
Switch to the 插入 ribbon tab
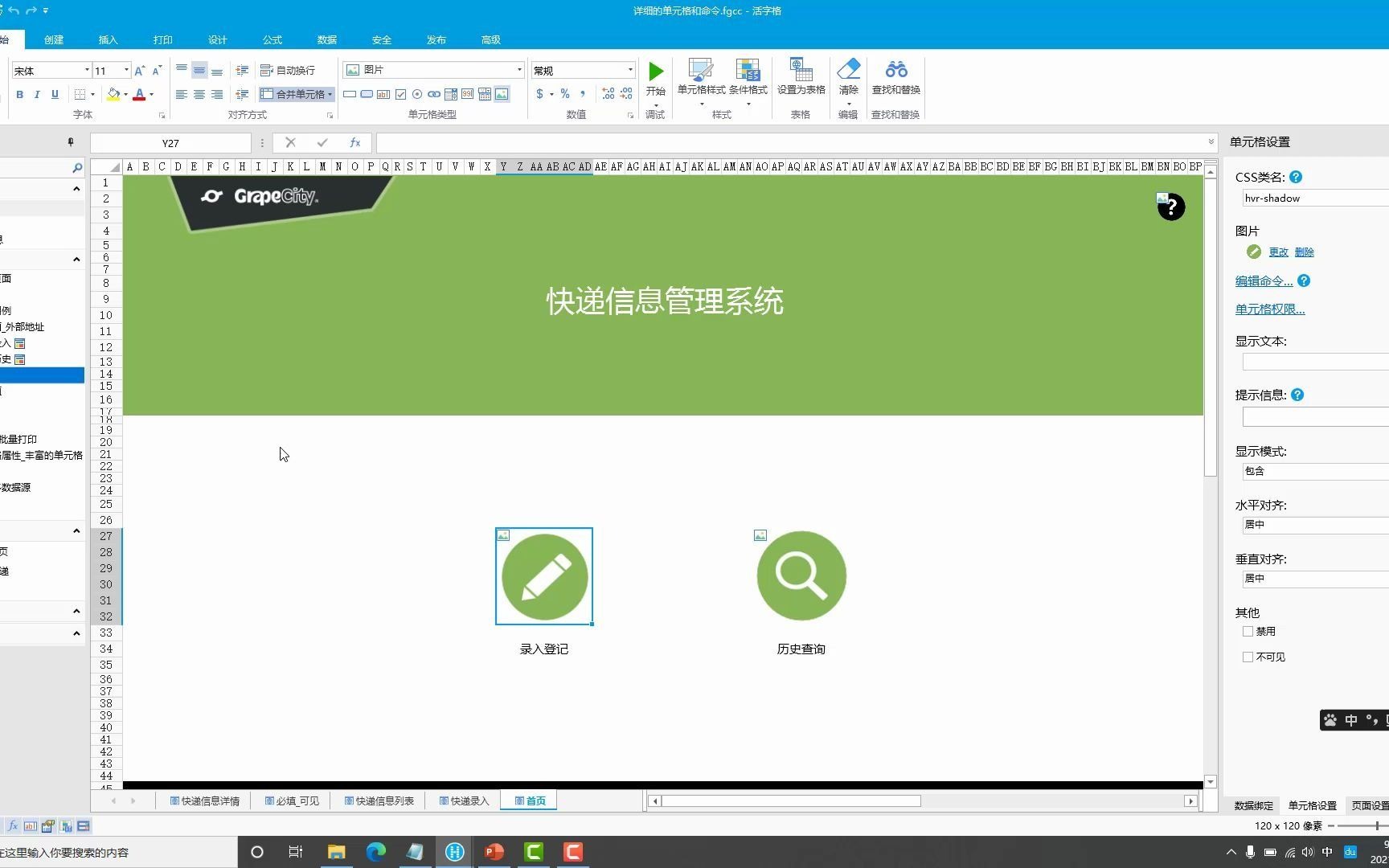tap(108, 39)
